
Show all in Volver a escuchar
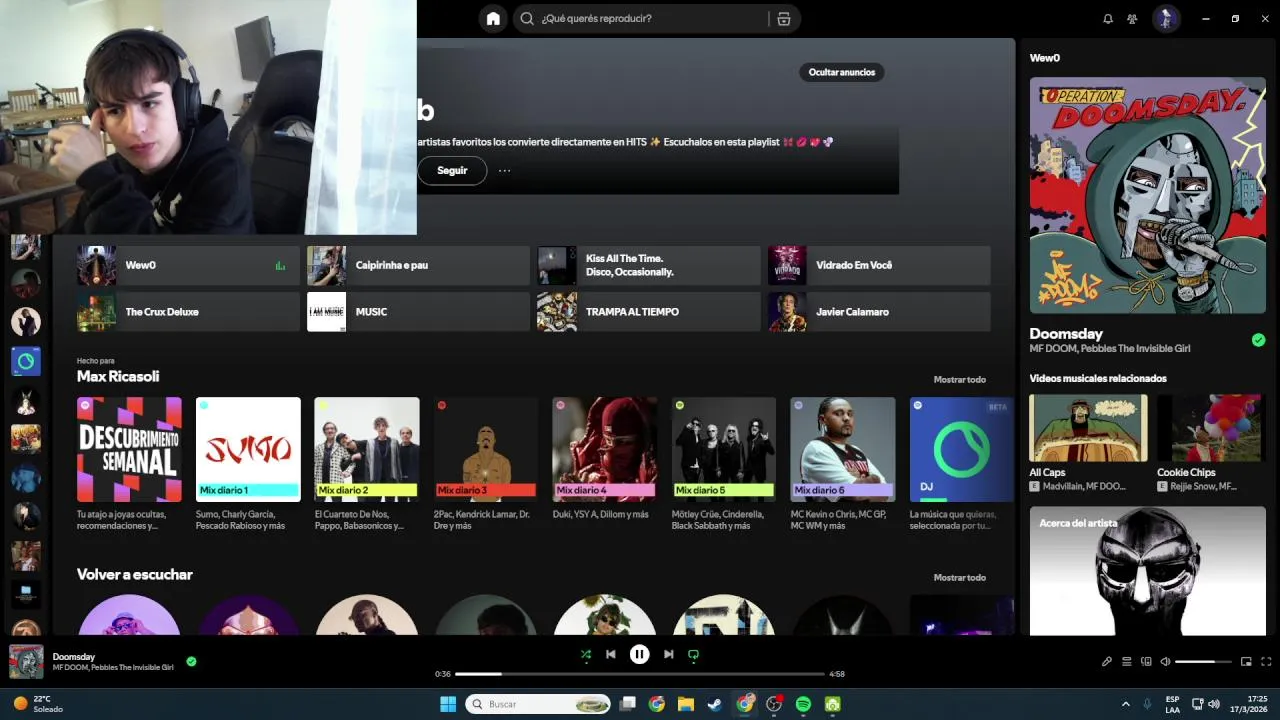click(x=959, y=577)
